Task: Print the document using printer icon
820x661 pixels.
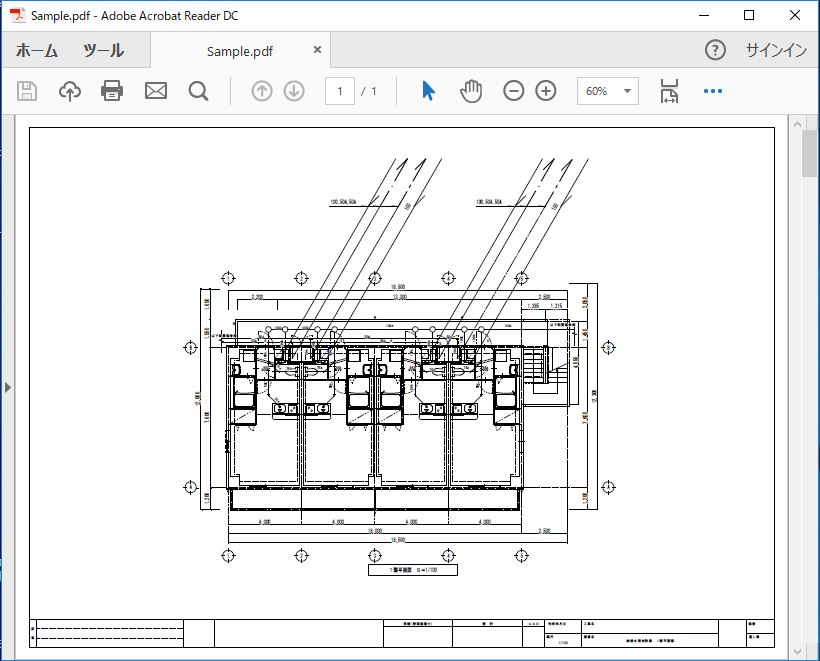Action: pyautogui.click(x=112, y=91)
